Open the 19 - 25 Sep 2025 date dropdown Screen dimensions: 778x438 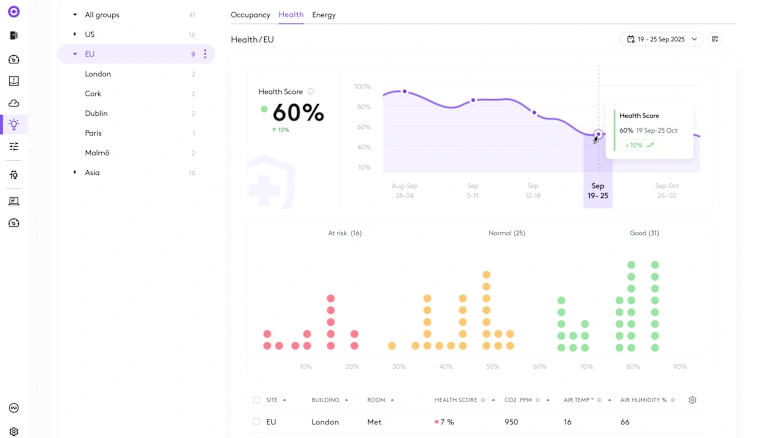click(662, 39)
